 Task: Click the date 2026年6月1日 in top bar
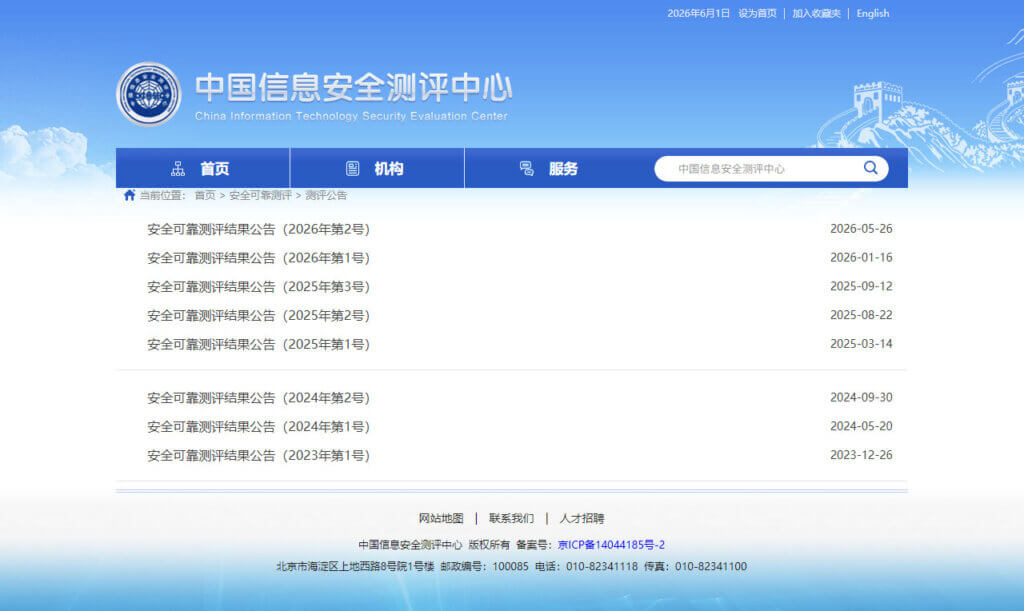coord(698,13)
